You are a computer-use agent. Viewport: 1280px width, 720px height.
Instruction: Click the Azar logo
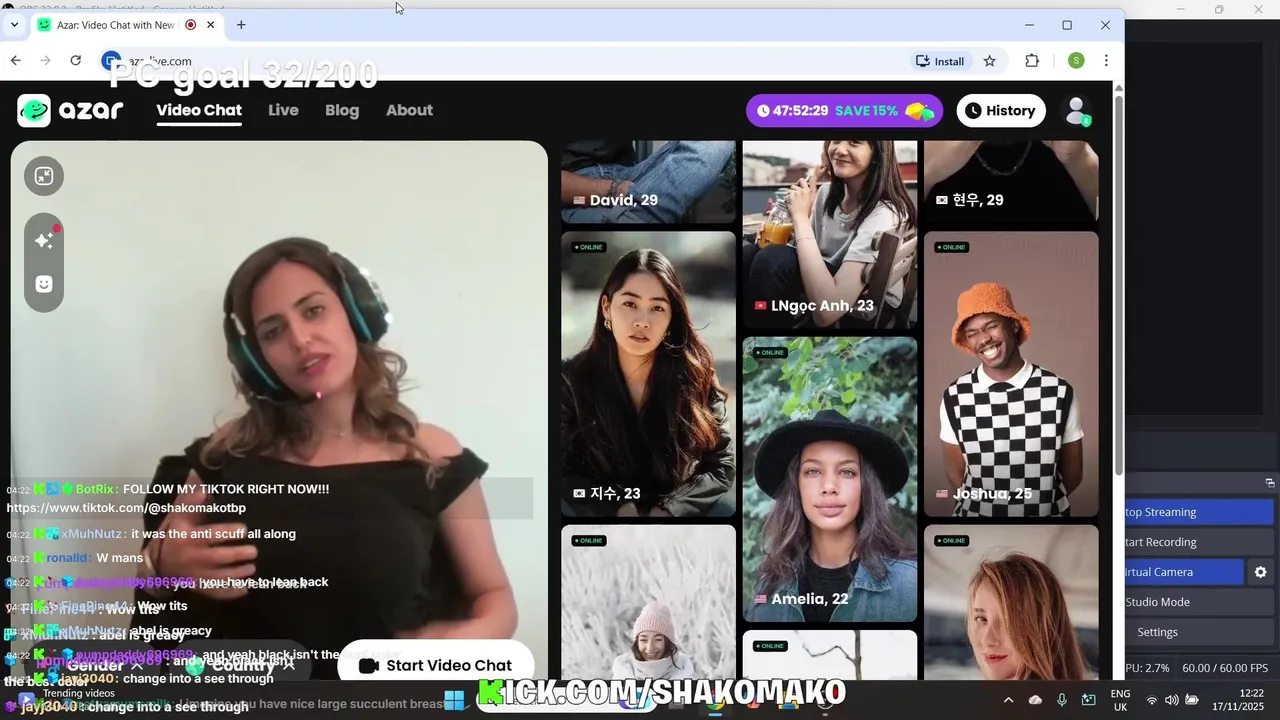point(70,110)
